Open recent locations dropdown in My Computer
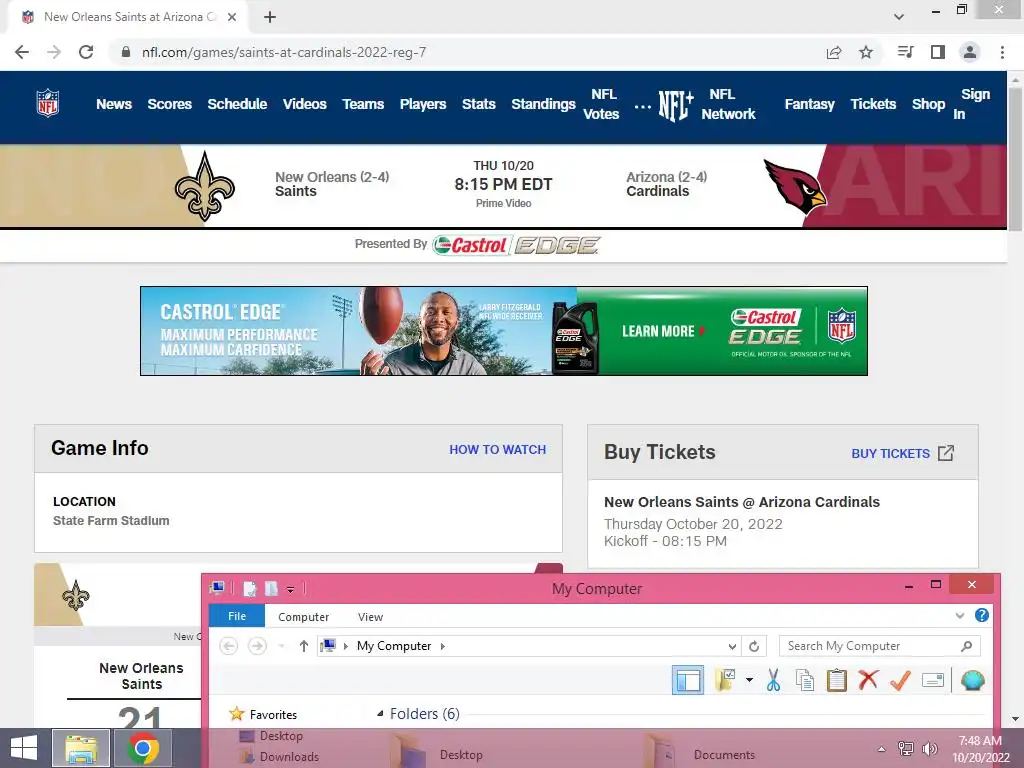The width and height of the screenshot is (1024, 768). (281, 646)
